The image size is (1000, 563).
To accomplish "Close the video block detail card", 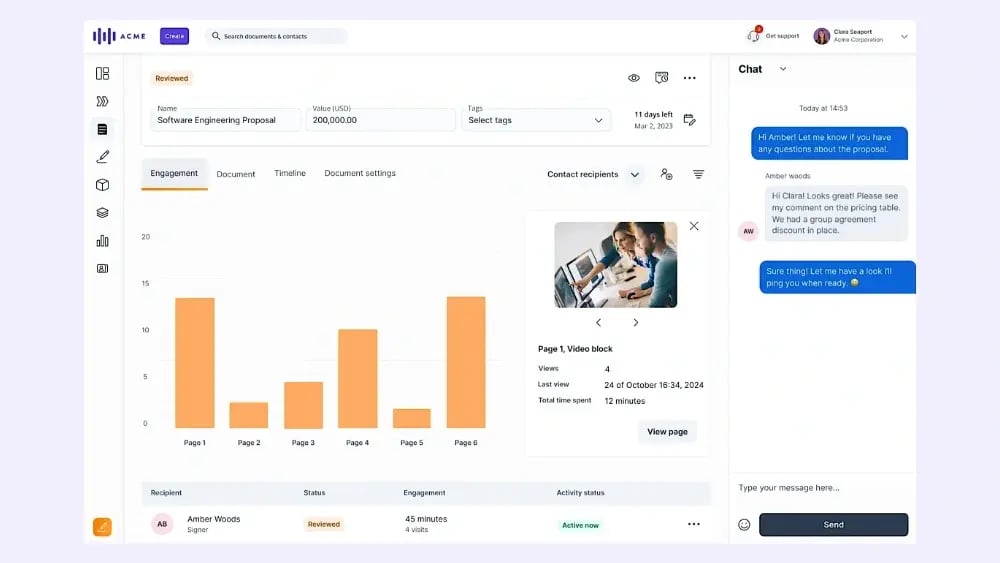I will [x=694, y=226].
